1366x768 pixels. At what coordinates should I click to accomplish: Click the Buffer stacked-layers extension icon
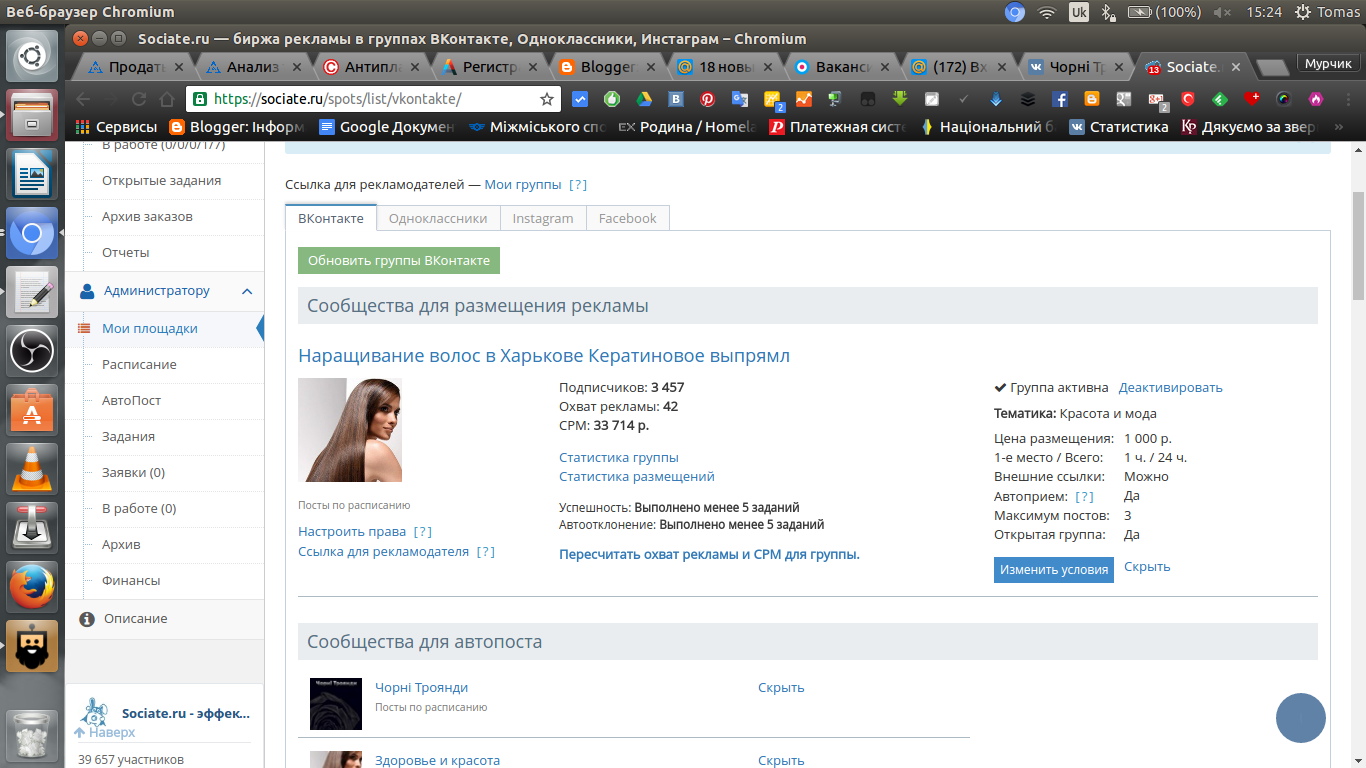[1028, 99]
